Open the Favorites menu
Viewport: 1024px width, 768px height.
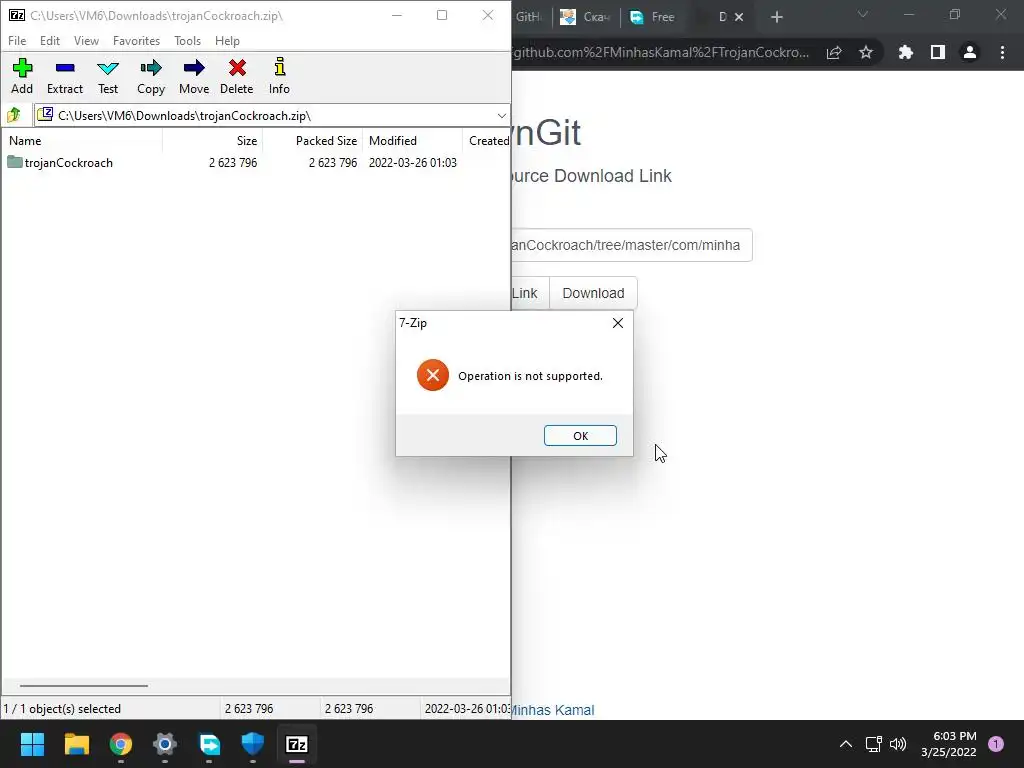coord(136,40)
